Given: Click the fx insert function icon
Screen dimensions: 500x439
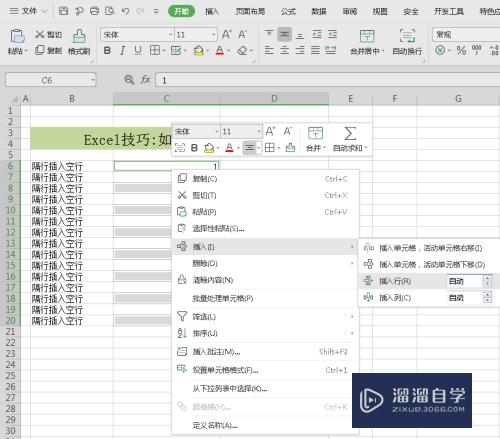Looking at the screenshot, I should pos(145,80).
